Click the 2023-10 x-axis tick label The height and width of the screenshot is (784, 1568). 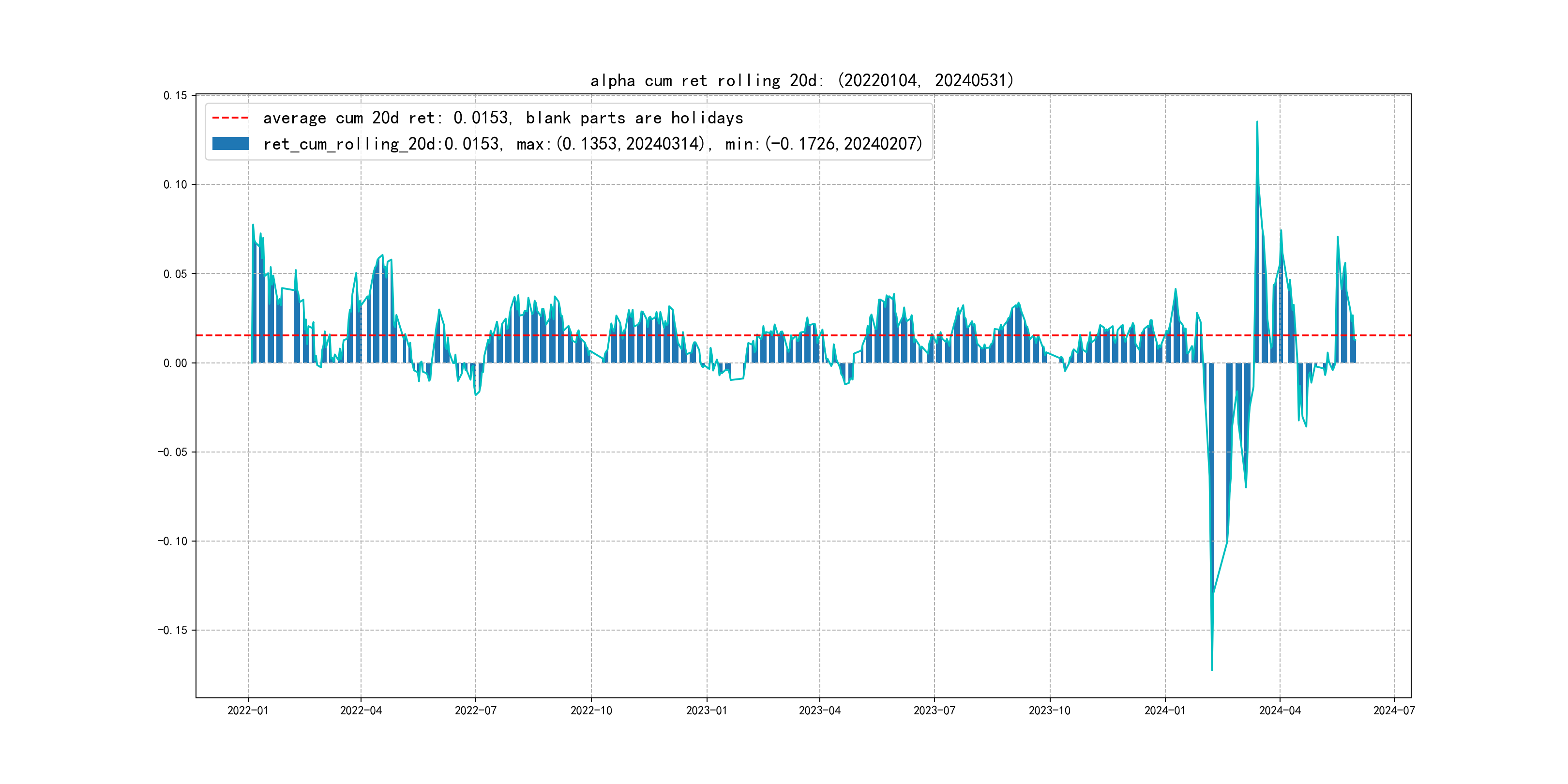1049,710
